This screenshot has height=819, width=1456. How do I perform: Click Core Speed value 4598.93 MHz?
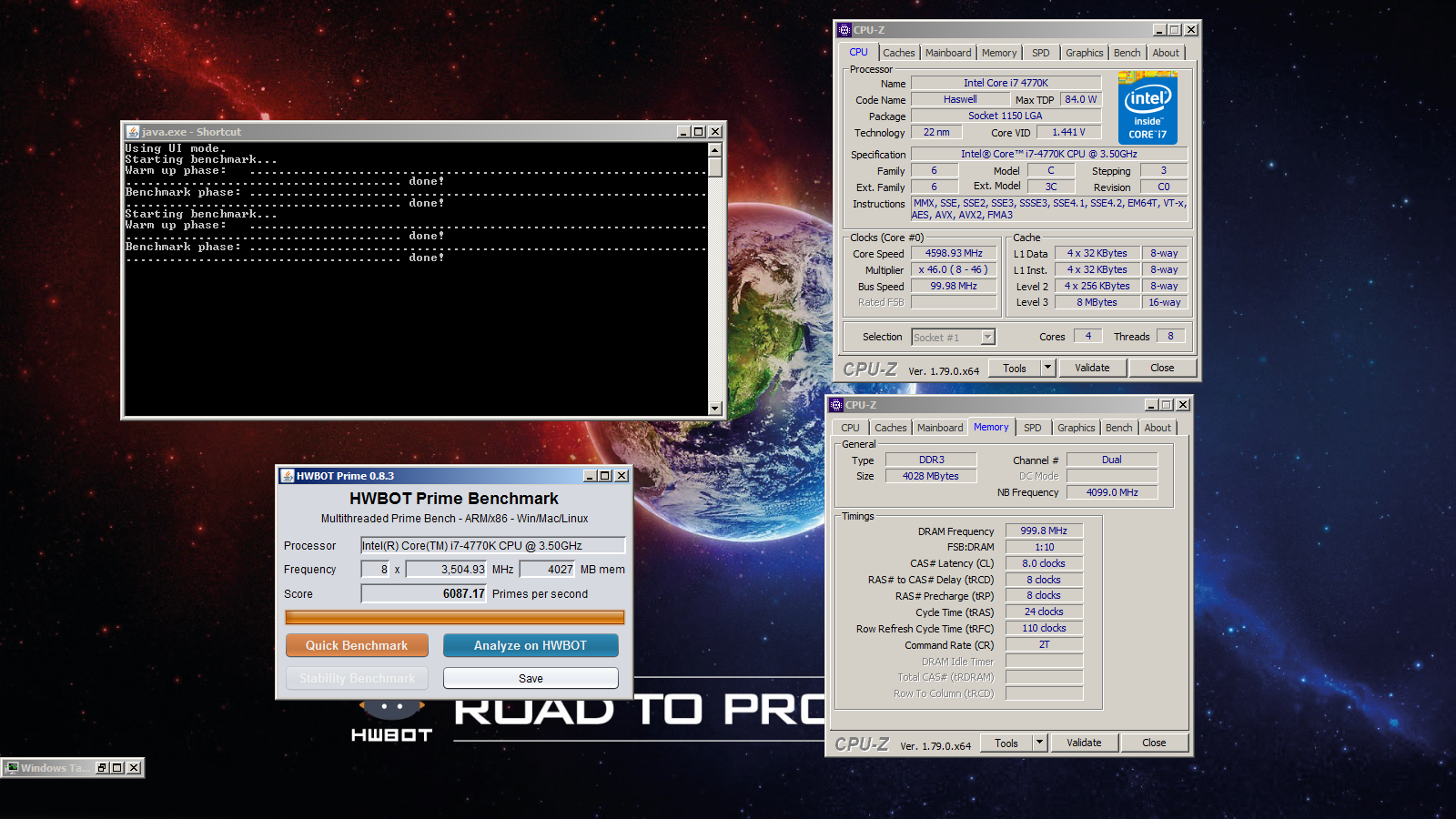954,253
